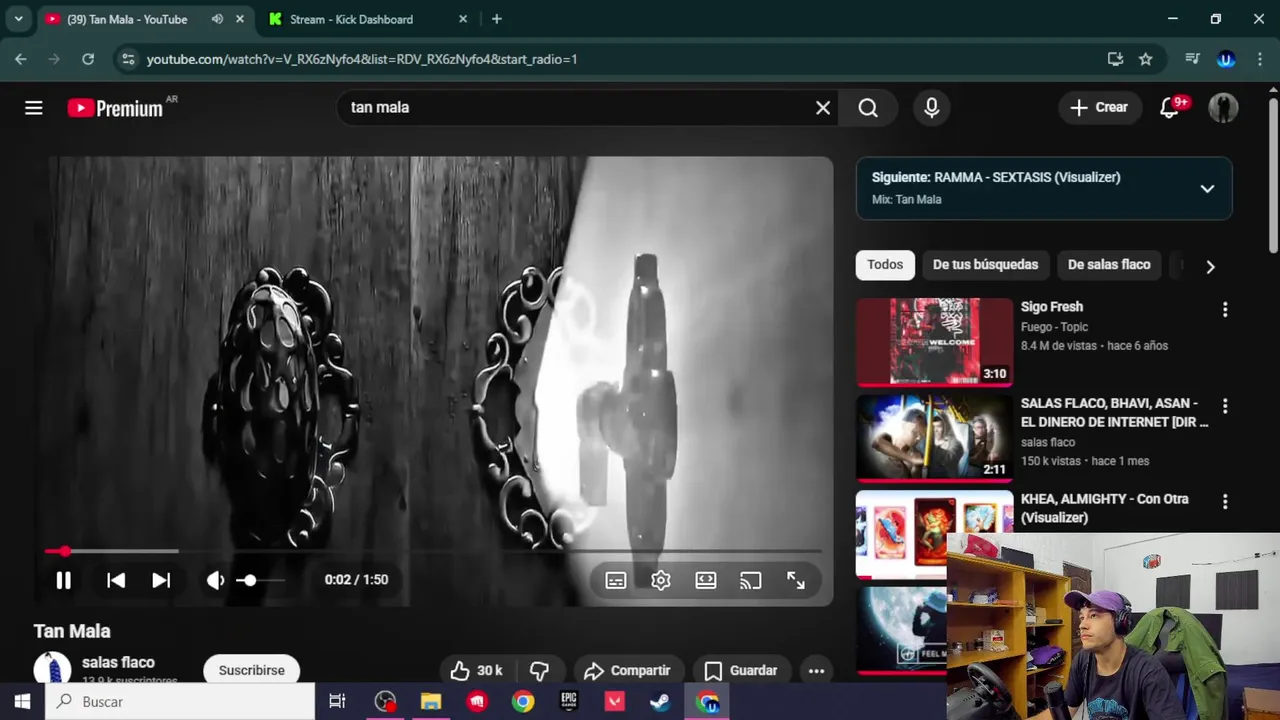Open a new browser tab
The height and width of the screenshot is (720, 1280).
(497, 19)
